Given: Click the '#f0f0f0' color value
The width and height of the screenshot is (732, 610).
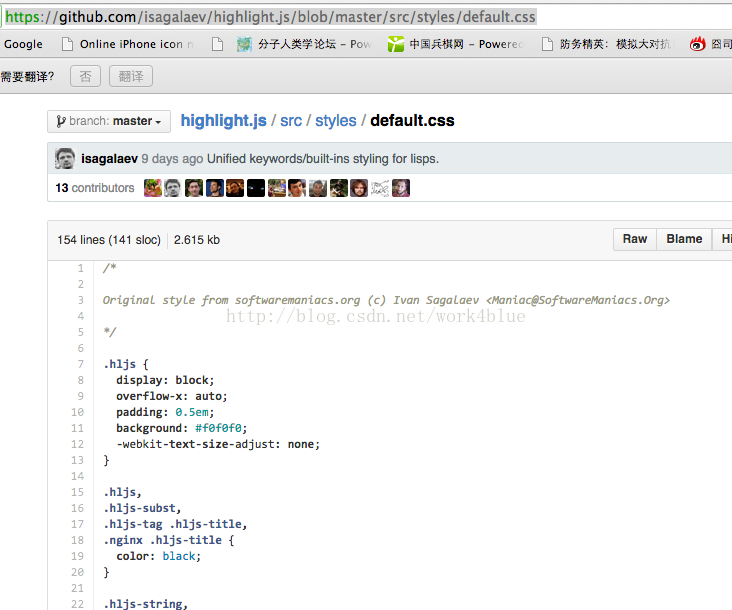Looking at the screenshot, I should pos(218,428).
